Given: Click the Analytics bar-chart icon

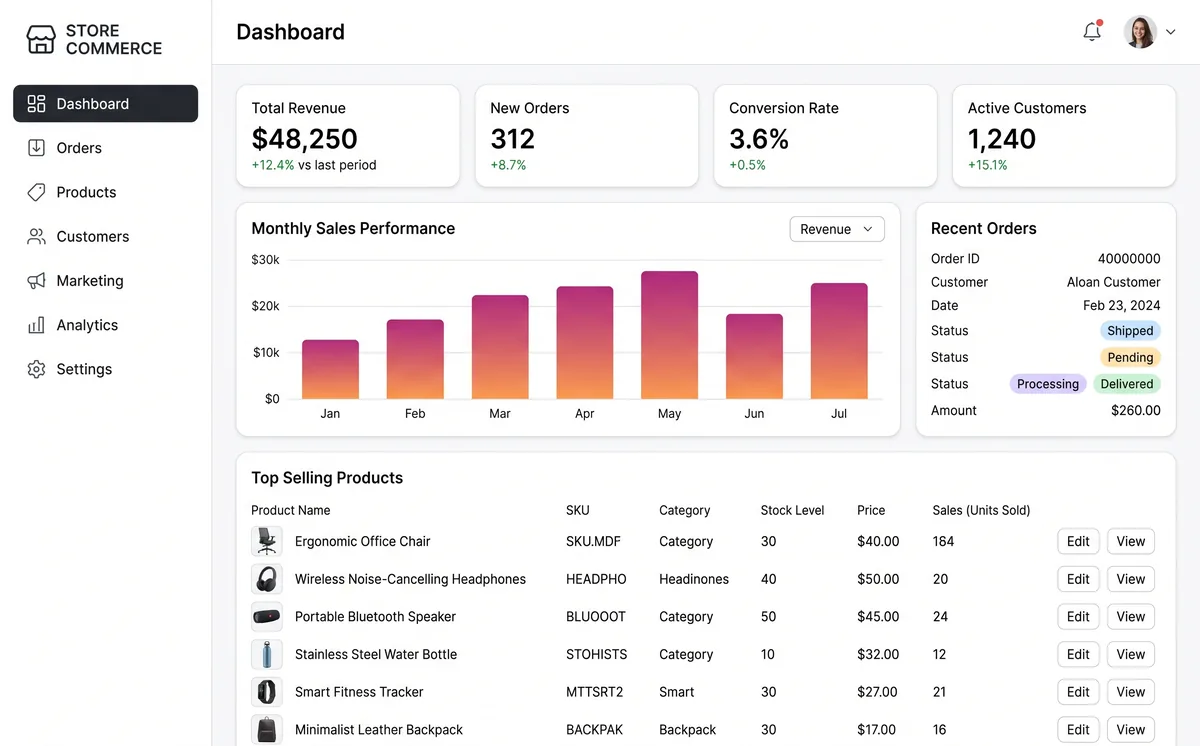Looking at the screenshot, I should pos(37,325).
